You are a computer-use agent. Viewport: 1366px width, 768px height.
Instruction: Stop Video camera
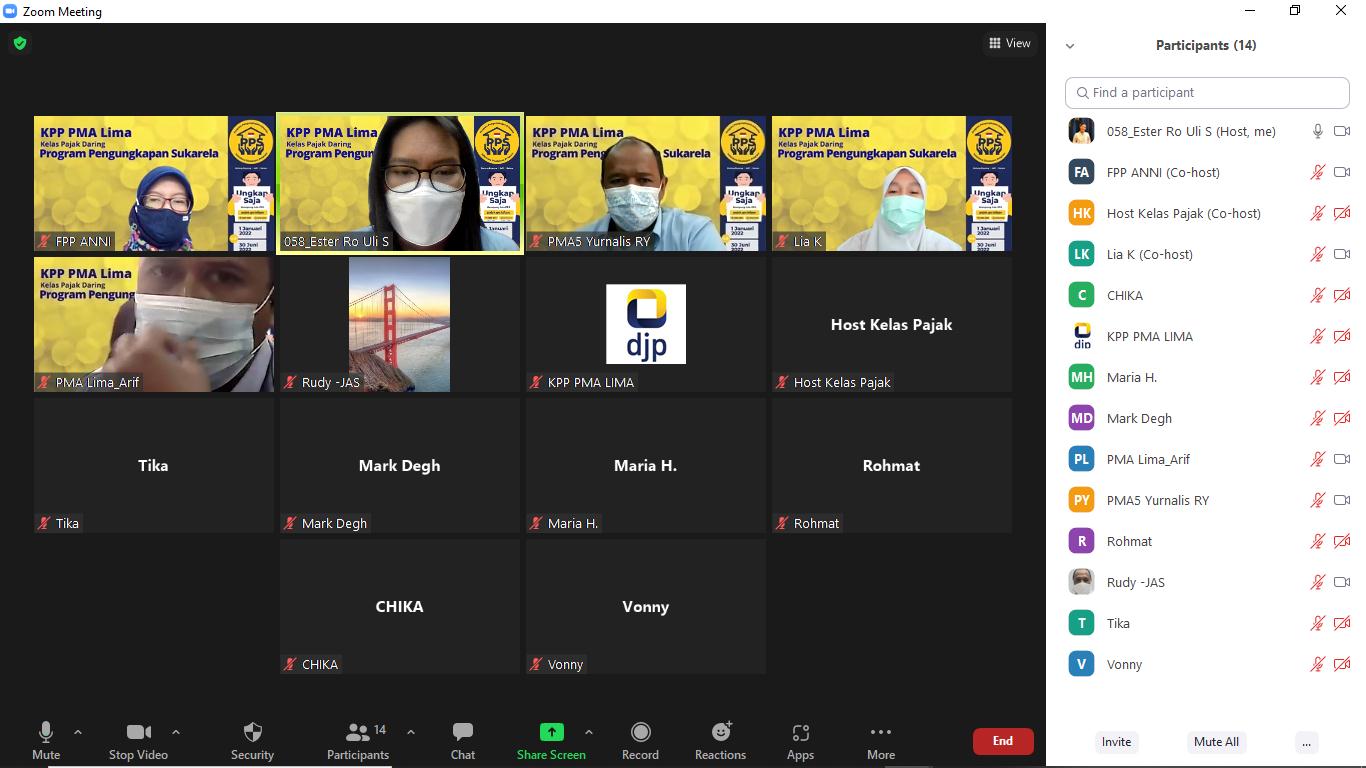[x=138, y=740]
